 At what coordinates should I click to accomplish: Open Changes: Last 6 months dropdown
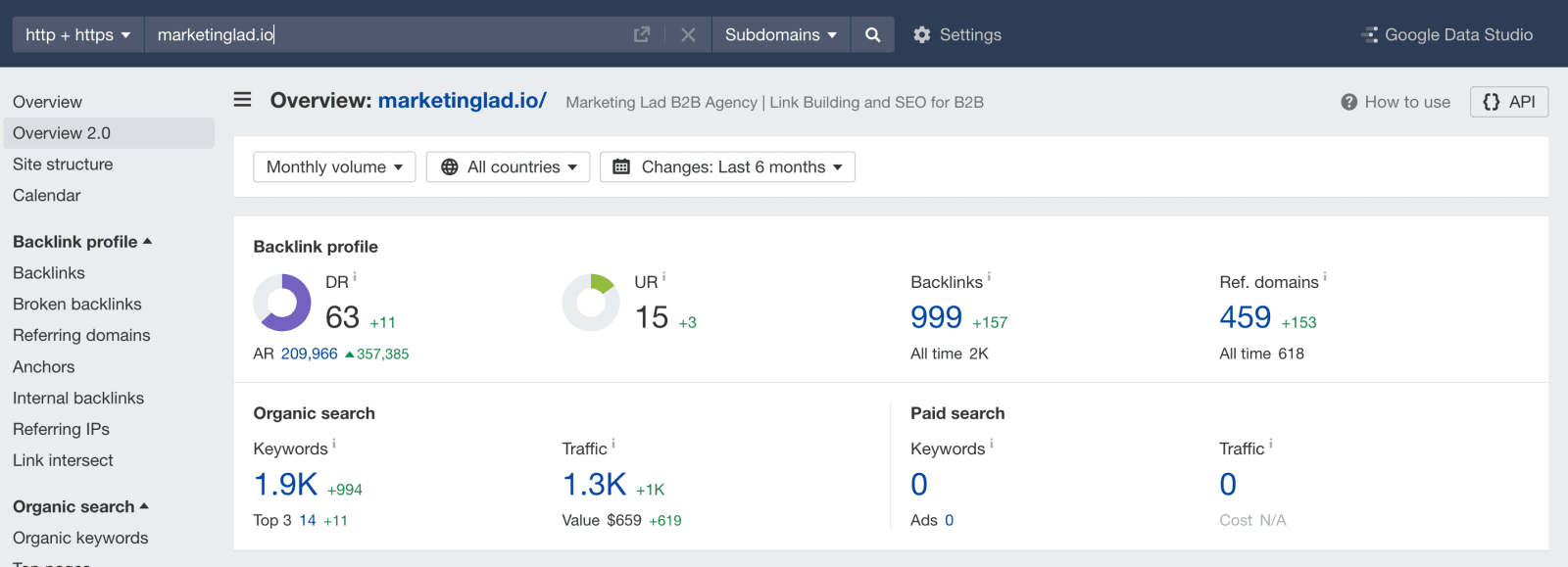pyautogui.click(x=727, y=166)
